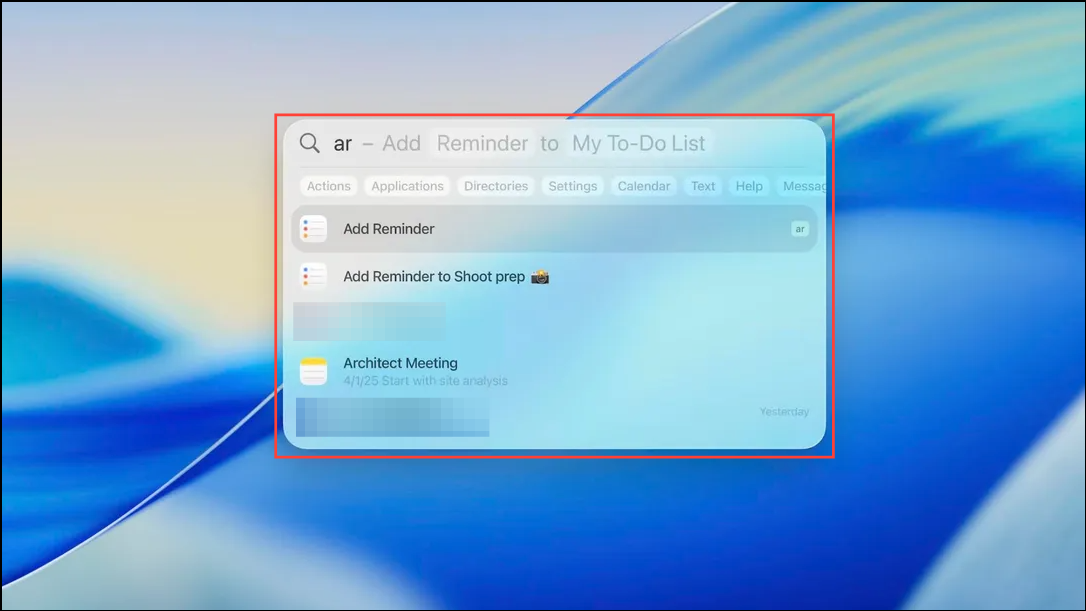Run the Add Reminder action

tap(389, 229)
